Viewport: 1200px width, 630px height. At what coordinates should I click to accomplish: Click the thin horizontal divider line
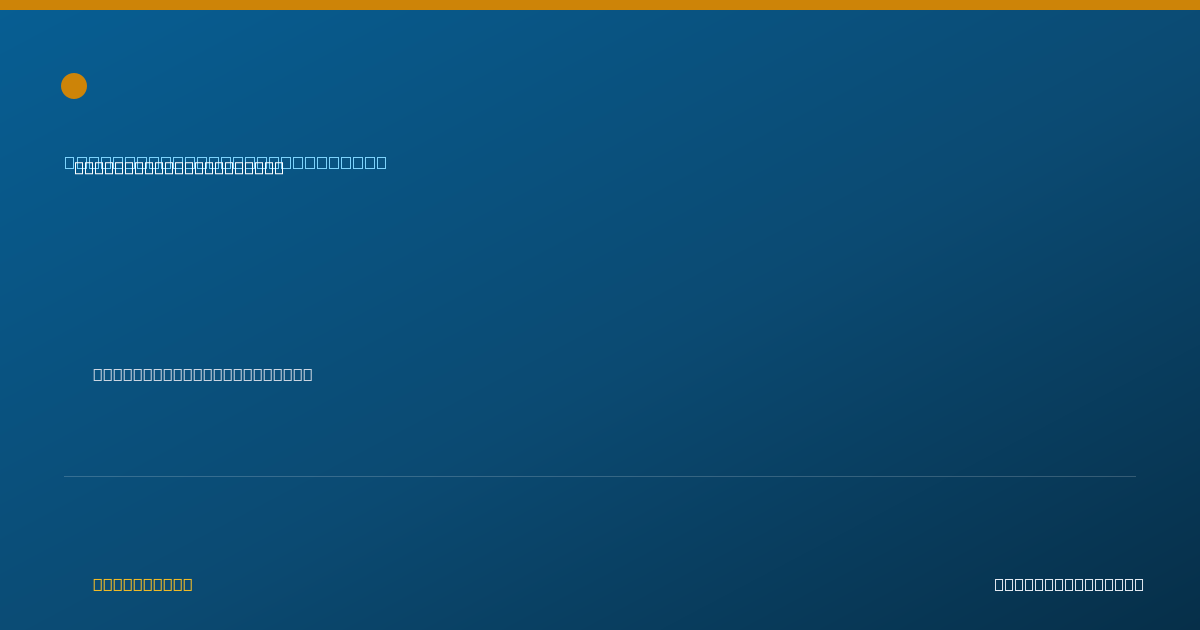600,476
